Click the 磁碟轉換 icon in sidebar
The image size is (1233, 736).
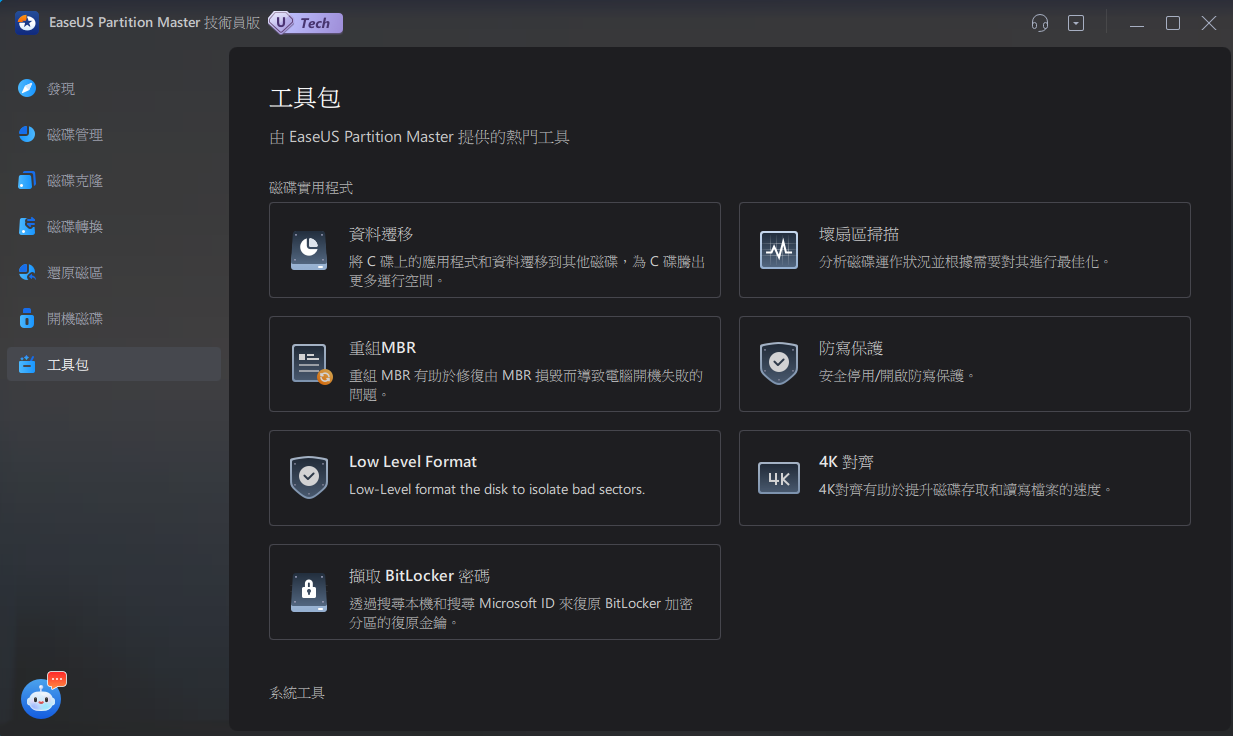pos(28,227)
